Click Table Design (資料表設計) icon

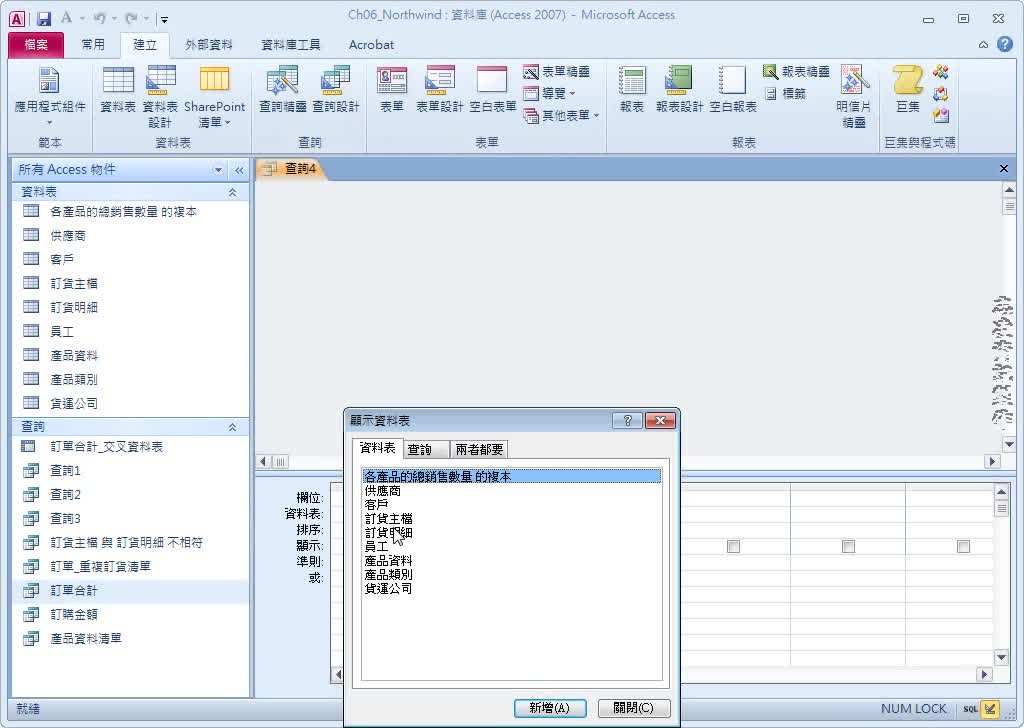click(160, 97)
